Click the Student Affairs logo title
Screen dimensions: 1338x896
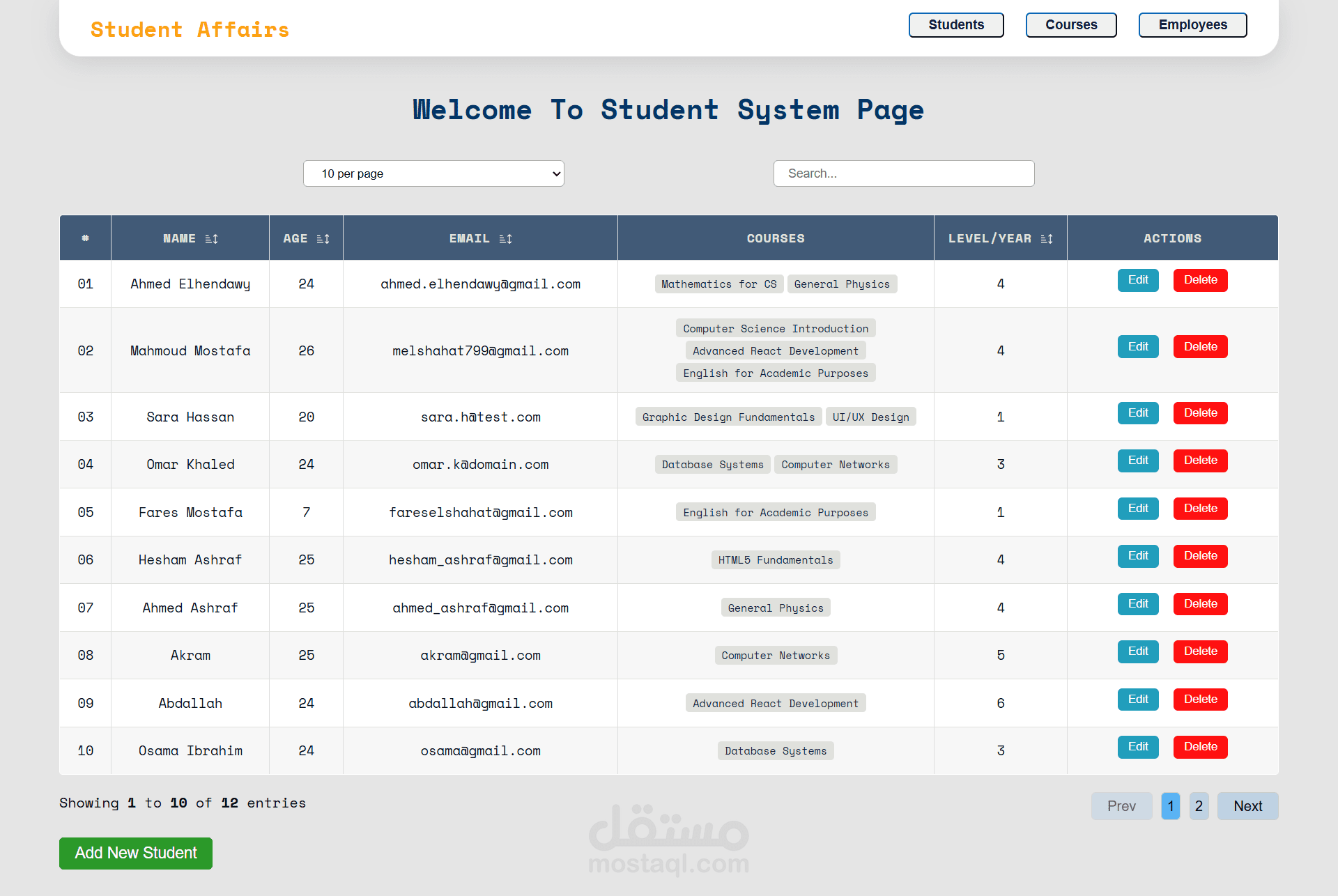coord(190,30)
